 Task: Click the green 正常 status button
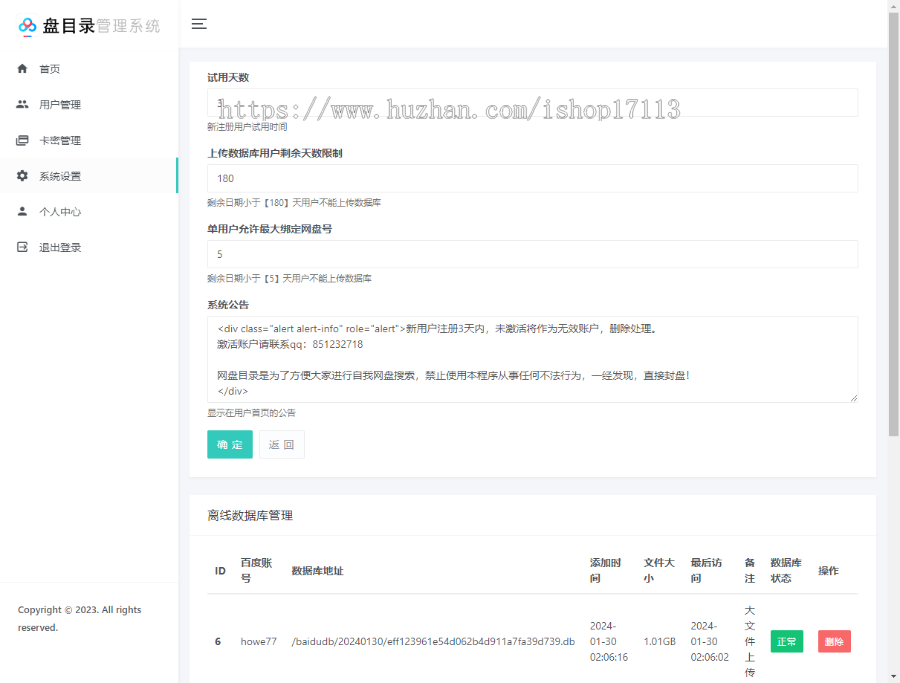point(786,642)
